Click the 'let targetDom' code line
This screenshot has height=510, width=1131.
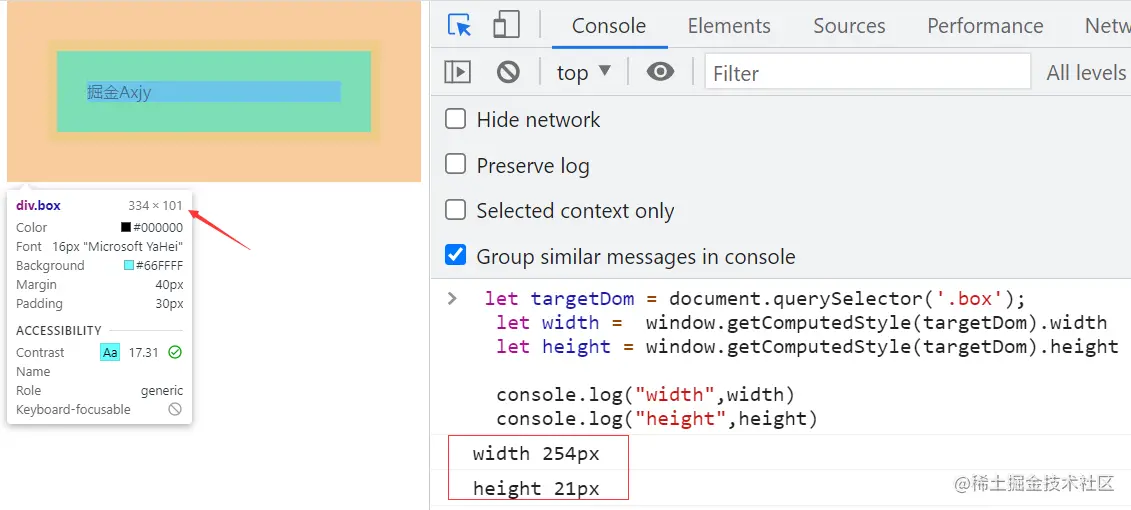[x=754, y=298]
